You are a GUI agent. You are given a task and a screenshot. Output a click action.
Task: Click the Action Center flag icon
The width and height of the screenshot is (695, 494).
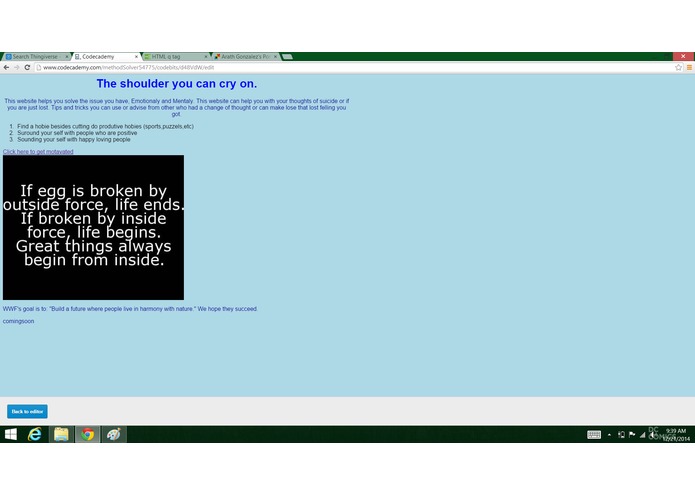click(632, 435)
